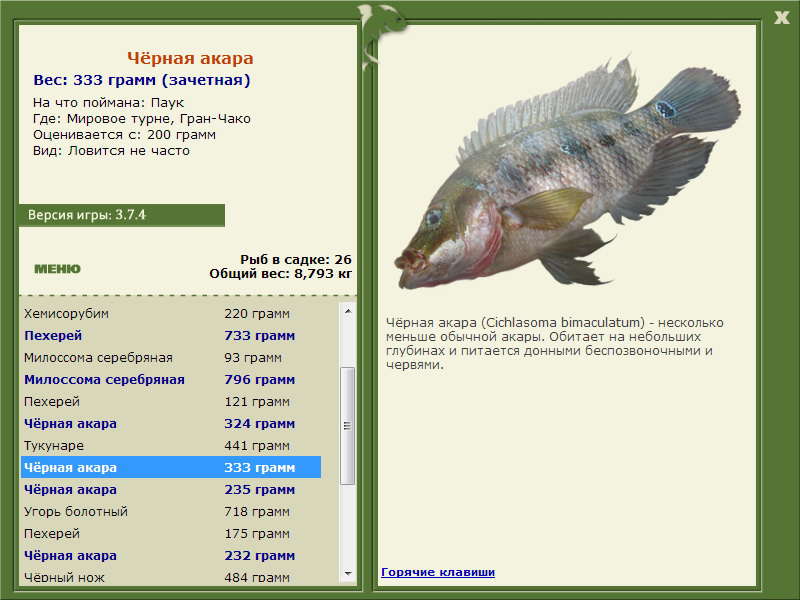Click the Рыб в садке: 26 counter

296,260
